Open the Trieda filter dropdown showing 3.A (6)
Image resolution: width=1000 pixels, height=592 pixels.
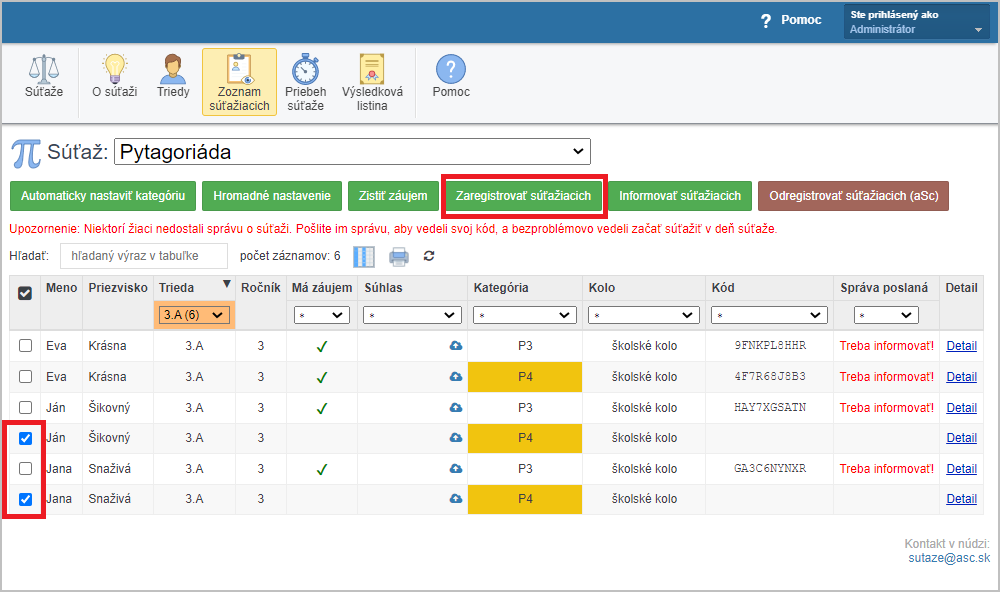(194, 315)
